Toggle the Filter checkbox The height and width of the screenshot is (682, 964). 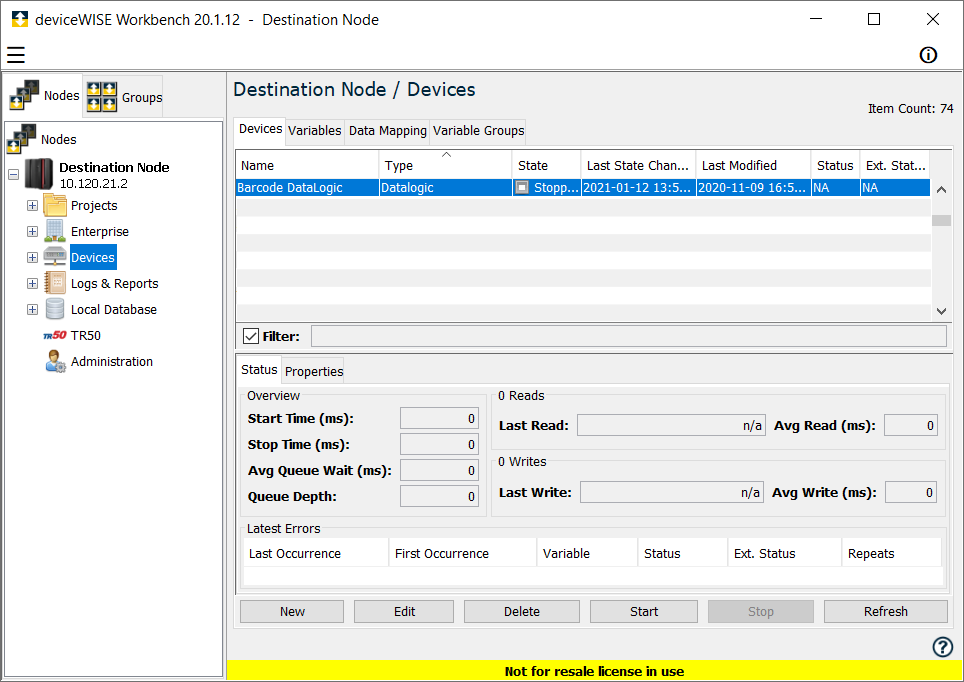(251, 336)
